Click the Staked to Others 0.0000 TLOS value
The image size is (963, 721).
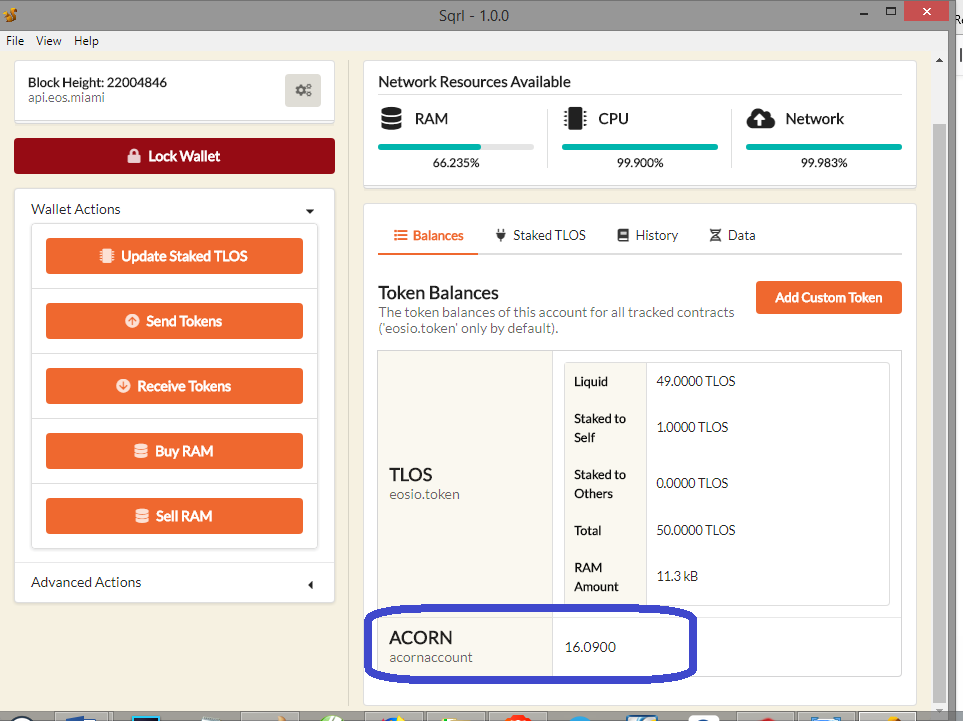point(692,483)
